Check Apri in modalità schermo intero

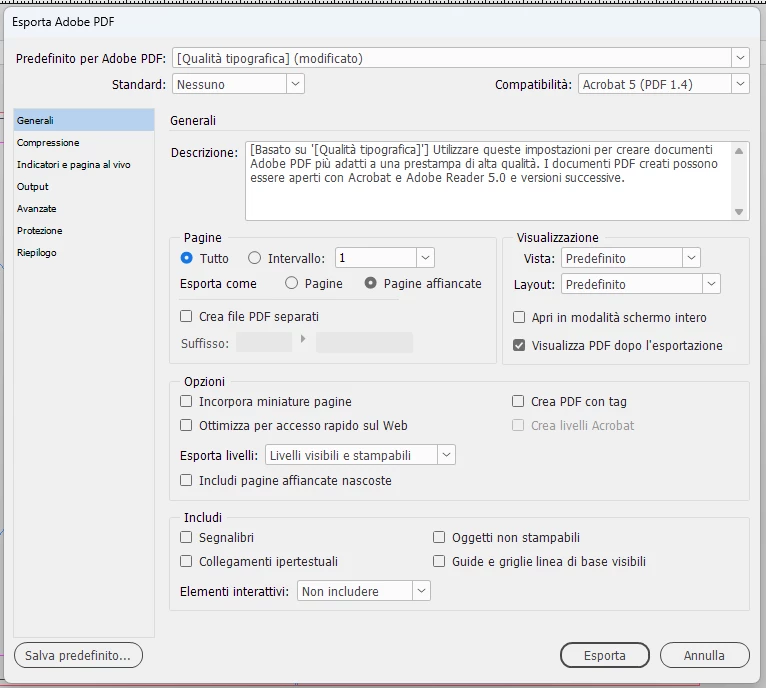pos(519,317)
